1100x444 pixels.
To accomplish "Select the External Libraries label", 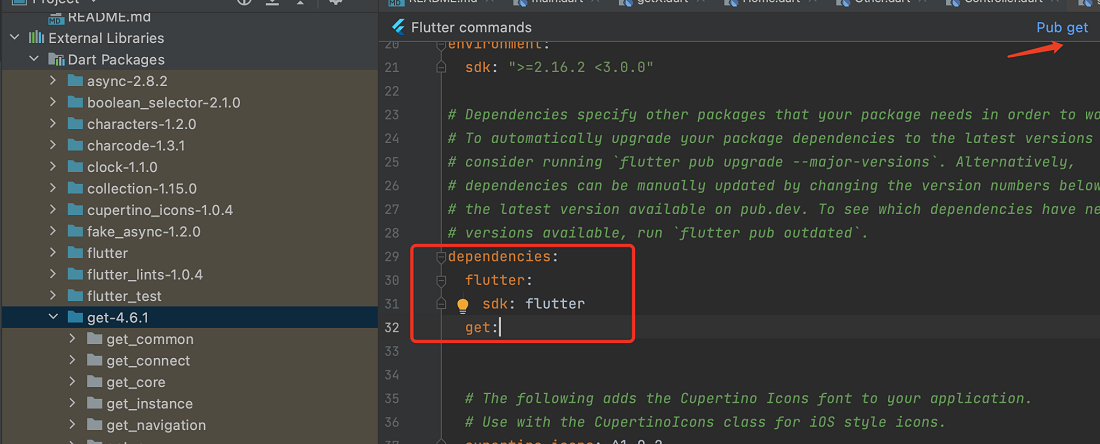I will pos(106,38).
